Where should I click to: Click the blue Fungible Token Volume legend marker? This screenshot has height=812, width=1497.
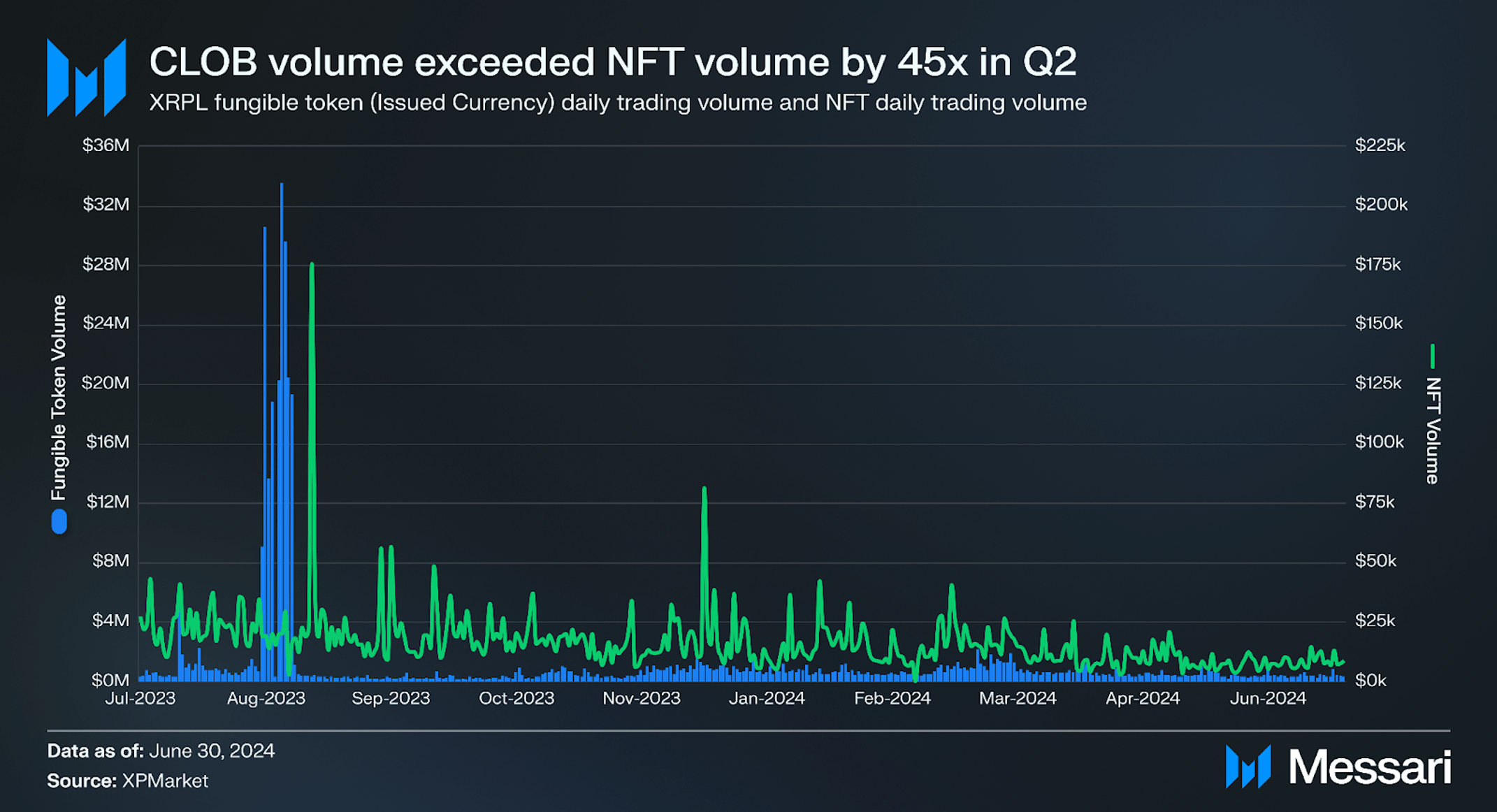(59, 522)
